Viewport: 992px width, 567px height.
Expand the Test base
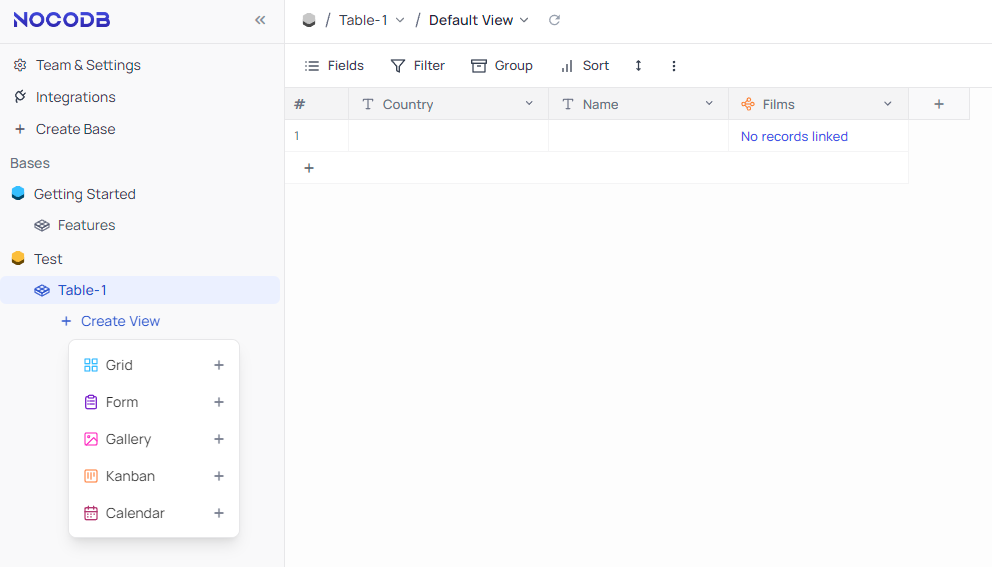[x=48, y=259]
